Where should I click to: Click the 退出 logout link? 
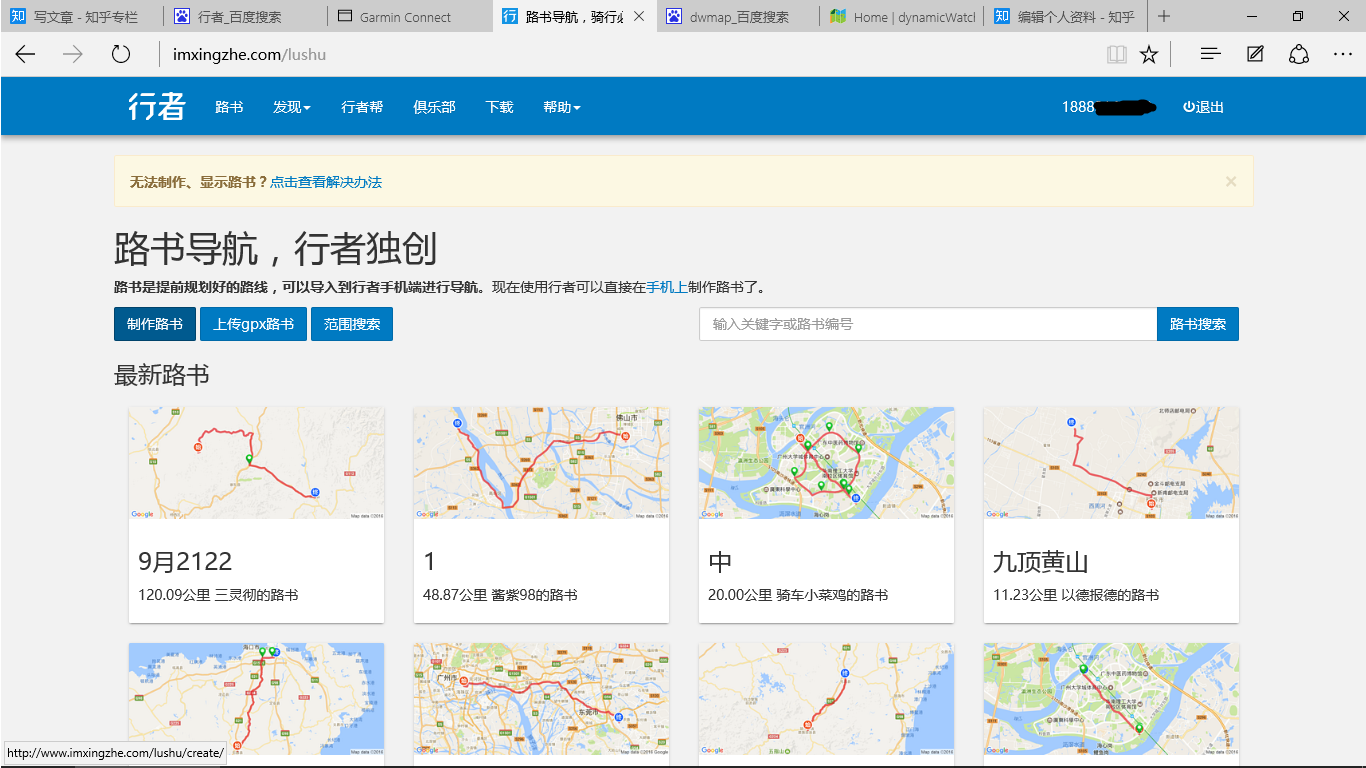point(1203,107)
